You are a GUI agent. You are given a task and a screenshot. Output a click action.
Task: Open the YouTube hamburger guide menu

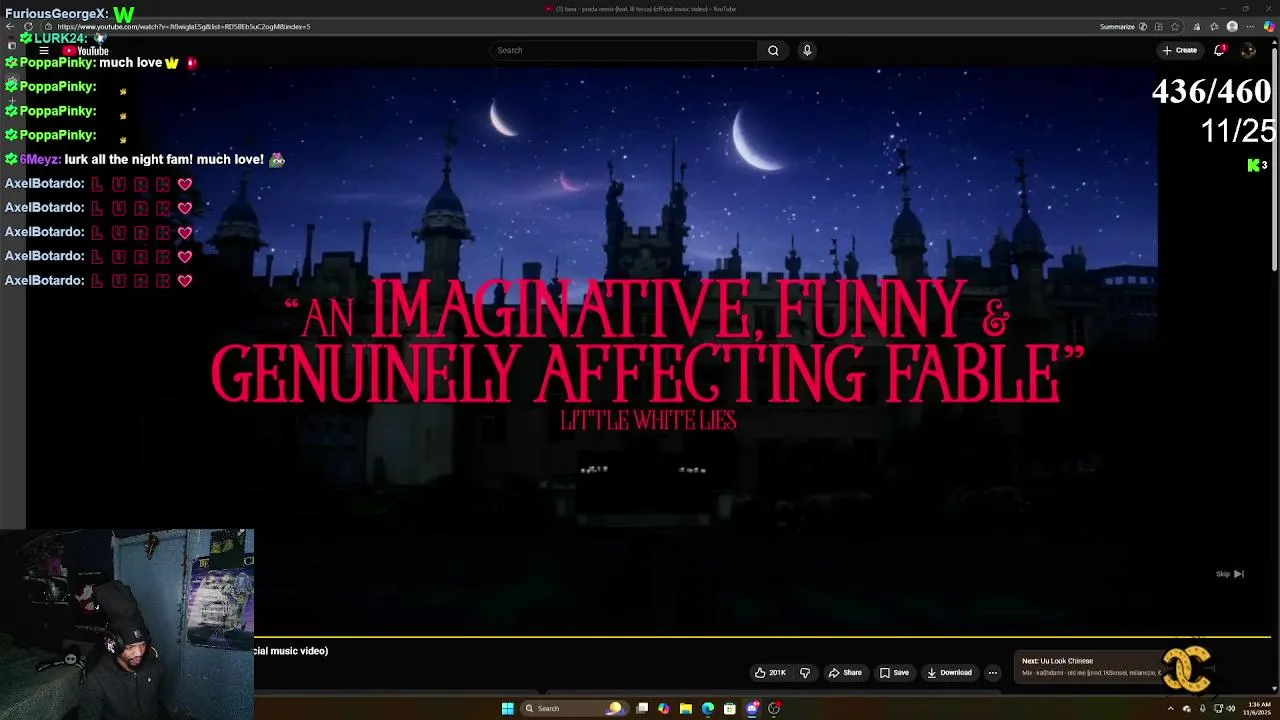coord(44,50)
